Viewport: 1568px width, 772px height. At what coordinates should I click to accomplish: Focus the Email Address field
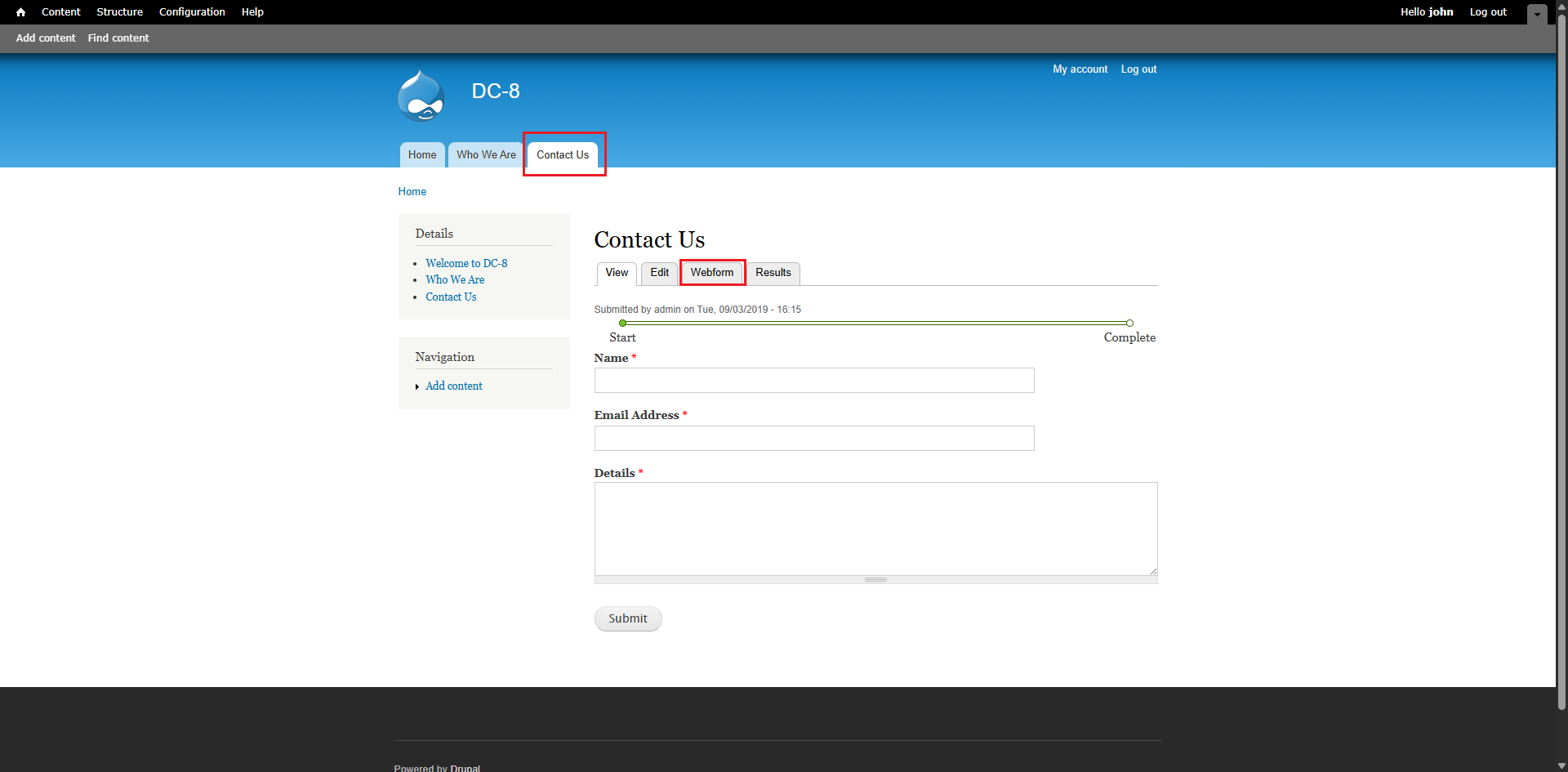coord(813,439)
